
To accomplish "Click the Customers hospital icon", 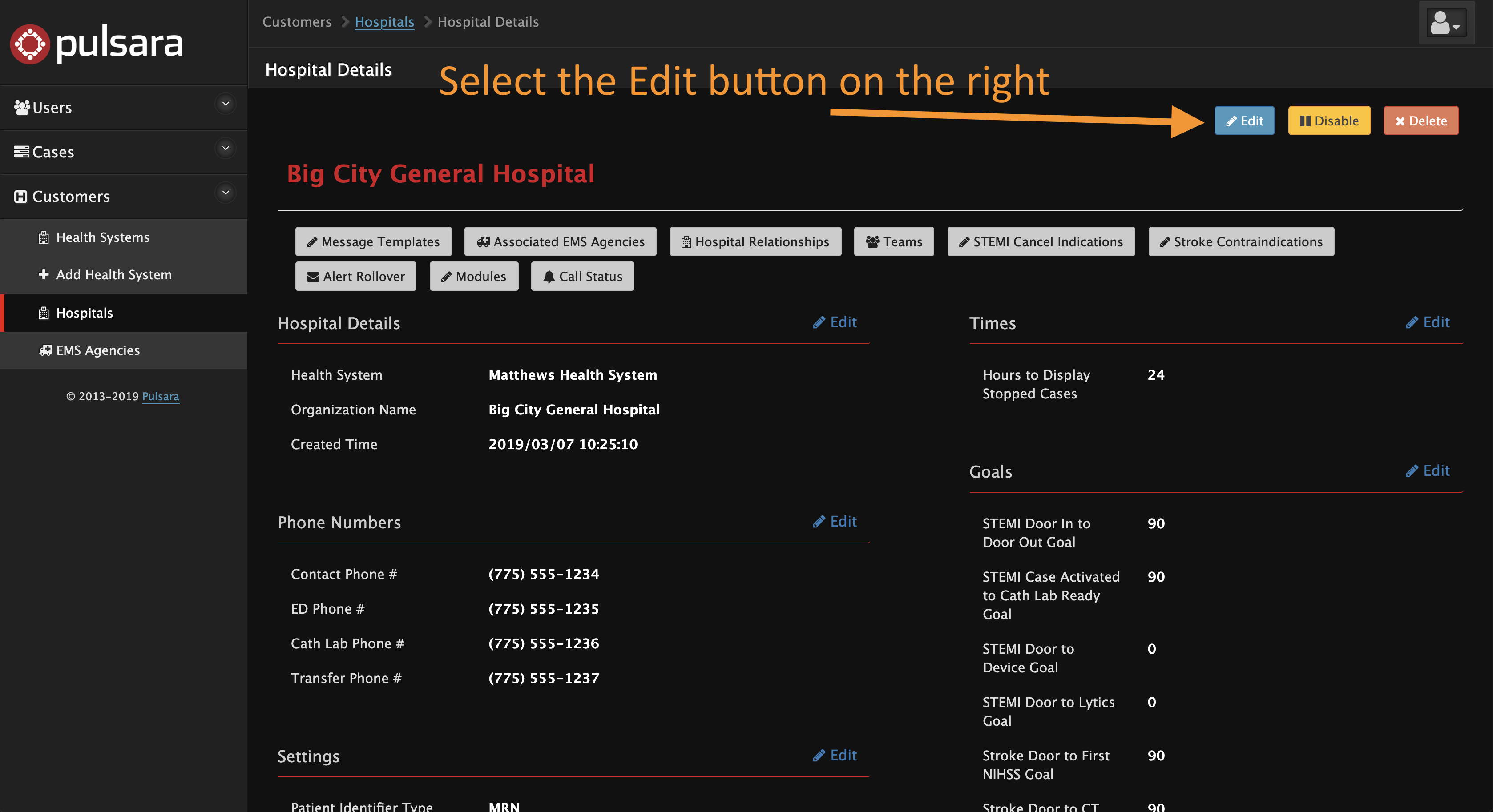I will [21, 197].
